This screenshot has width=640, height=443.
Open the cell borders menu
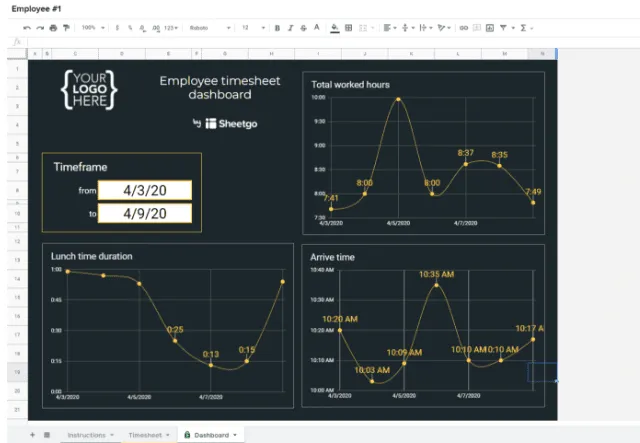point(349,28)
